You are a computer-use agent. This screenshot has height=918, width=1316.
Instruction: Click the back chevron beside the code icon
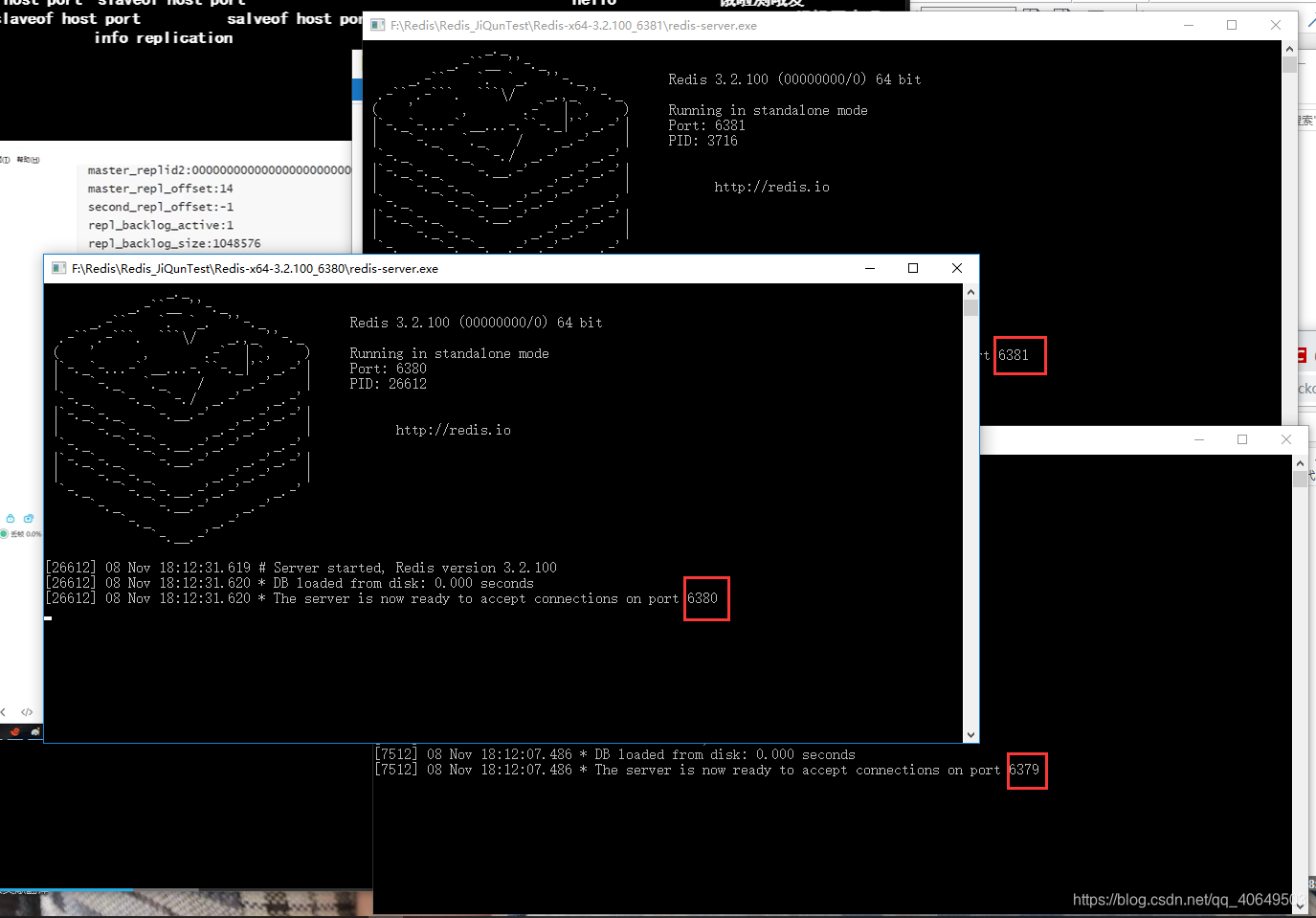[4, 712]
